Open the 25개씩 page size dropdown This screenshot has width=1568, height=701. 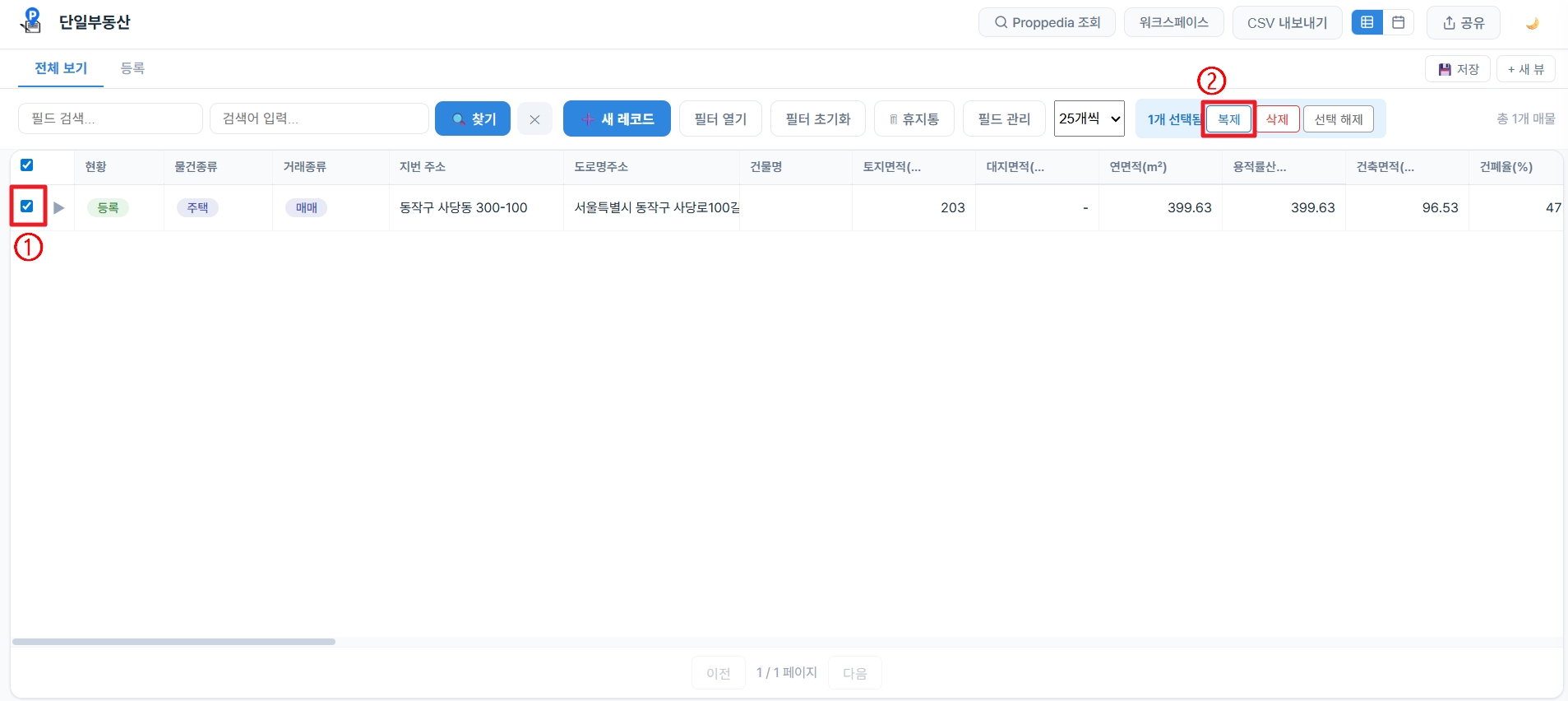click(1089, 118)
